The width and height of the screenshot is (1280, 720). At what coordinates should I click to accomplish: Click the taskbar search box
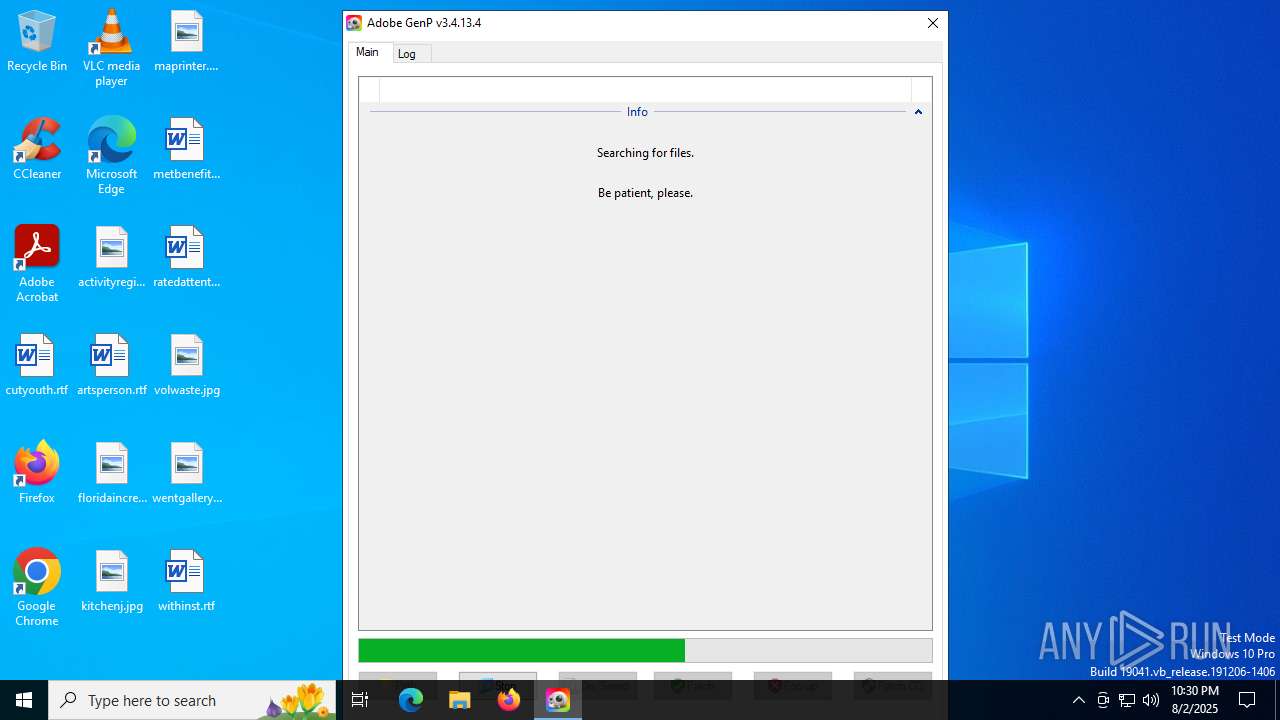pos(192,700)
